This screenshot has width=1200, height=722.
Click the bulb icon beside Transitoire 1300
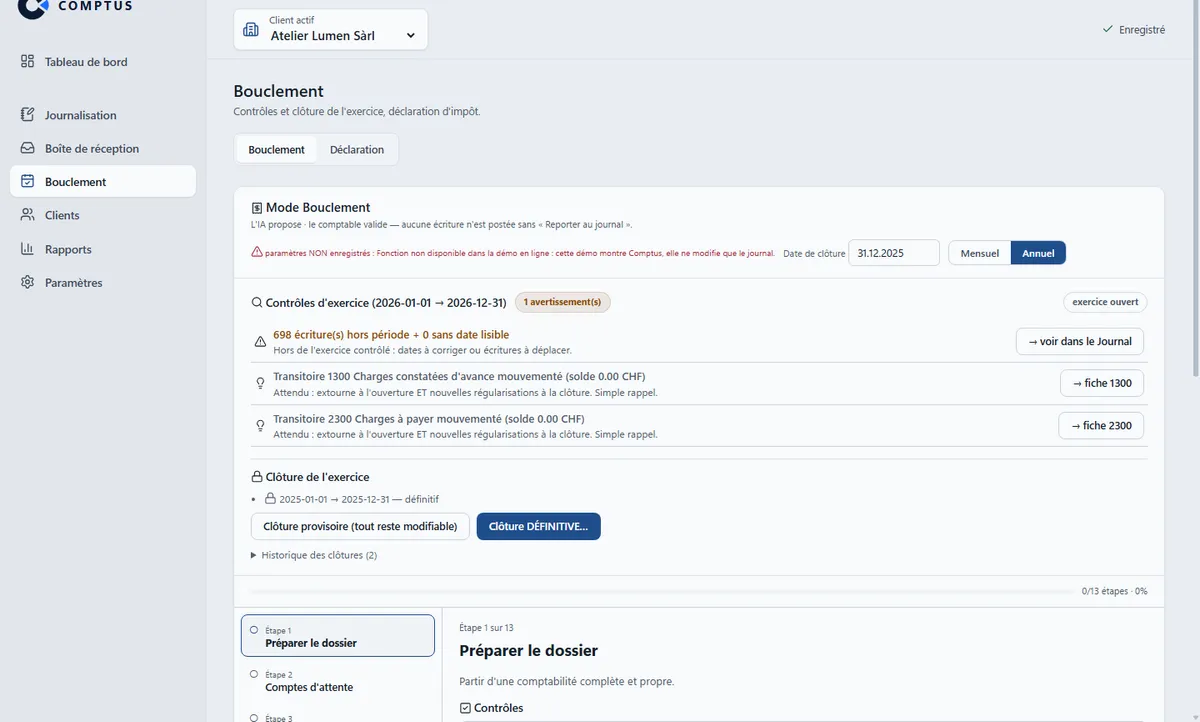click(x=260, y=384)
